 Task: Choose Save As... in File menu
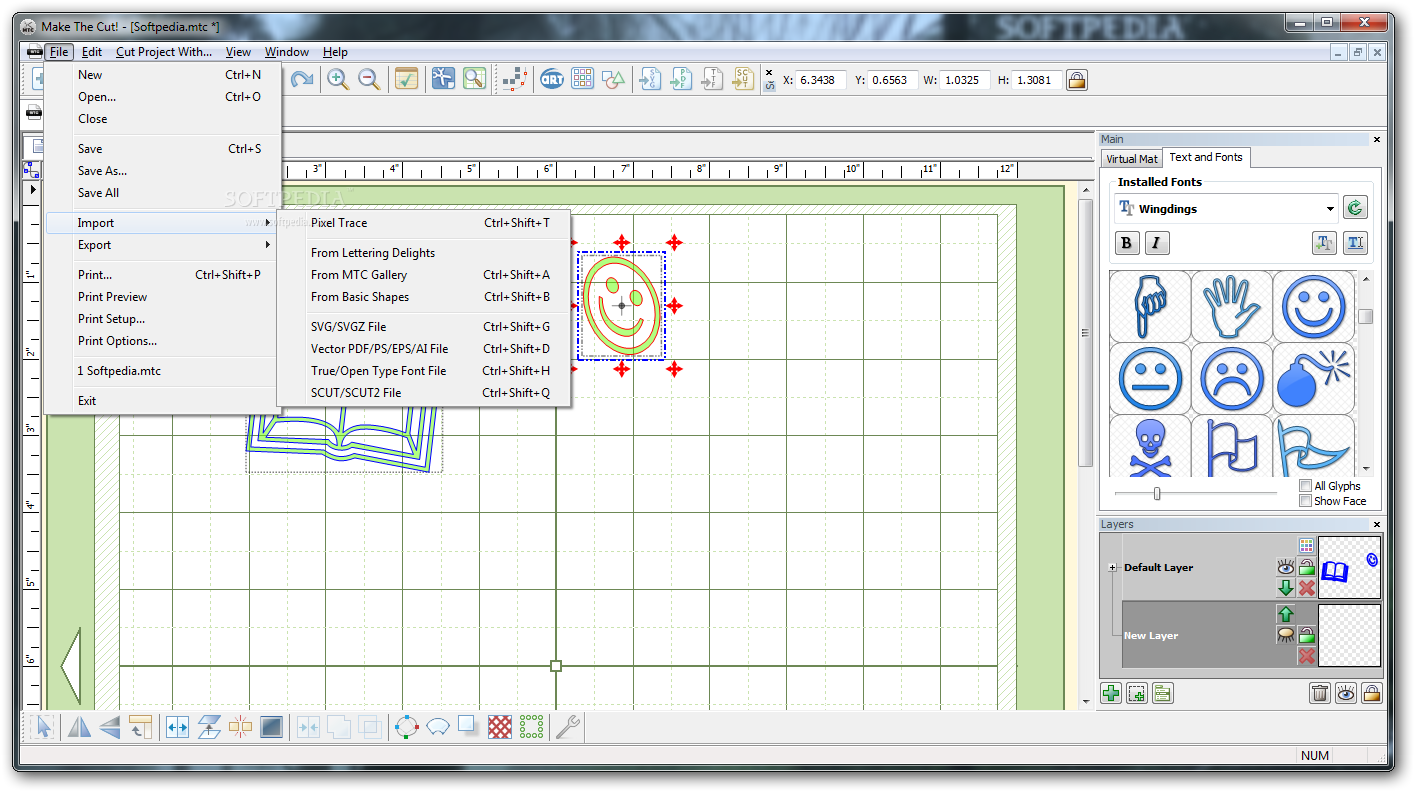pyautogui.click(x=163, y=171)
